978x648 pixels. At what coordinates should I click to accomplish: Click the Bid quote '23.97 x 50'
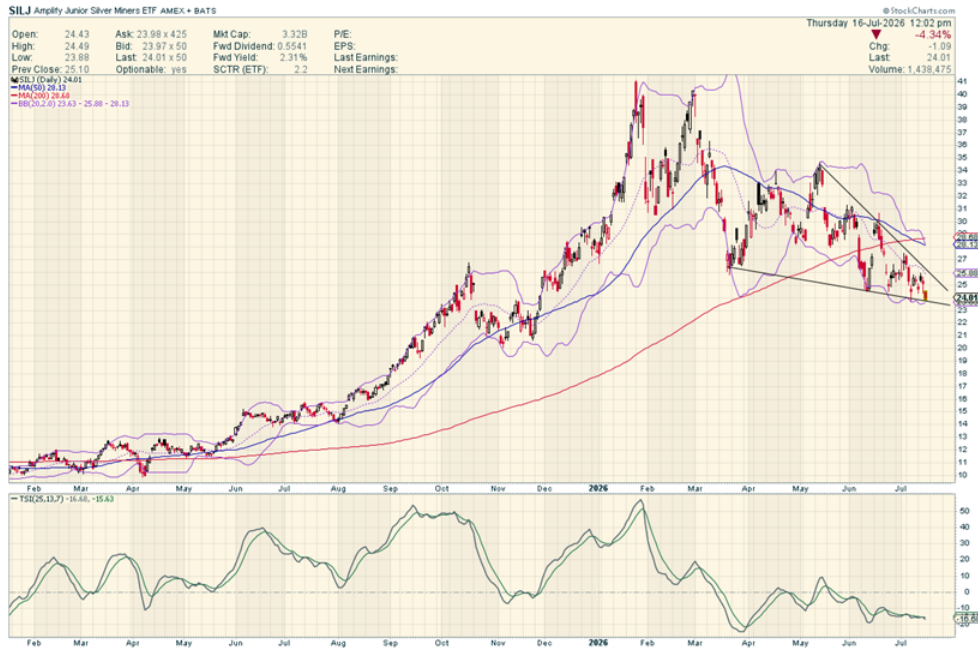click(x=164, y=46)
